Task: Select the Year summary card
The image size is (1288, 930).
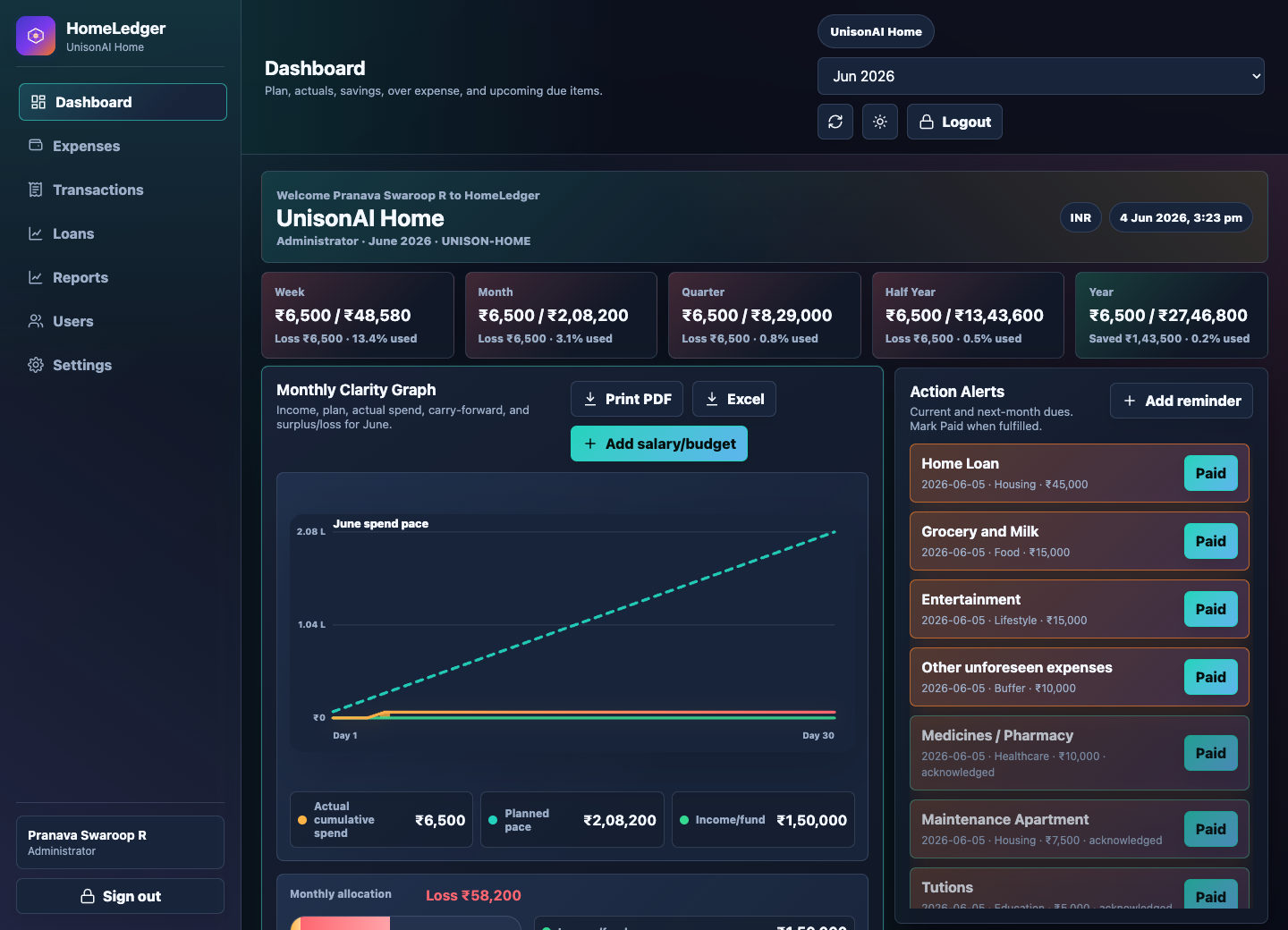Action: [1172, 315]
